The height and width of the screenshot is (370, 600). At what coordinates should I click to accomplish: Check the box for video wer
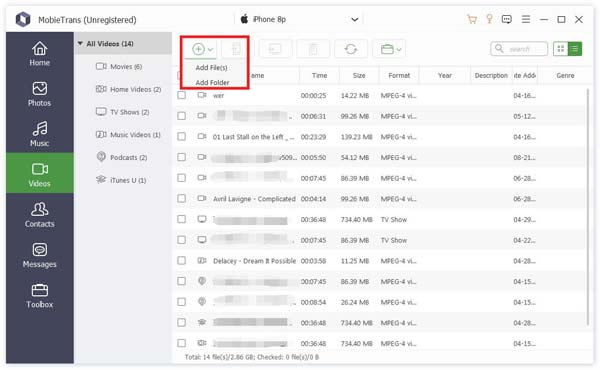coord(181,95)
